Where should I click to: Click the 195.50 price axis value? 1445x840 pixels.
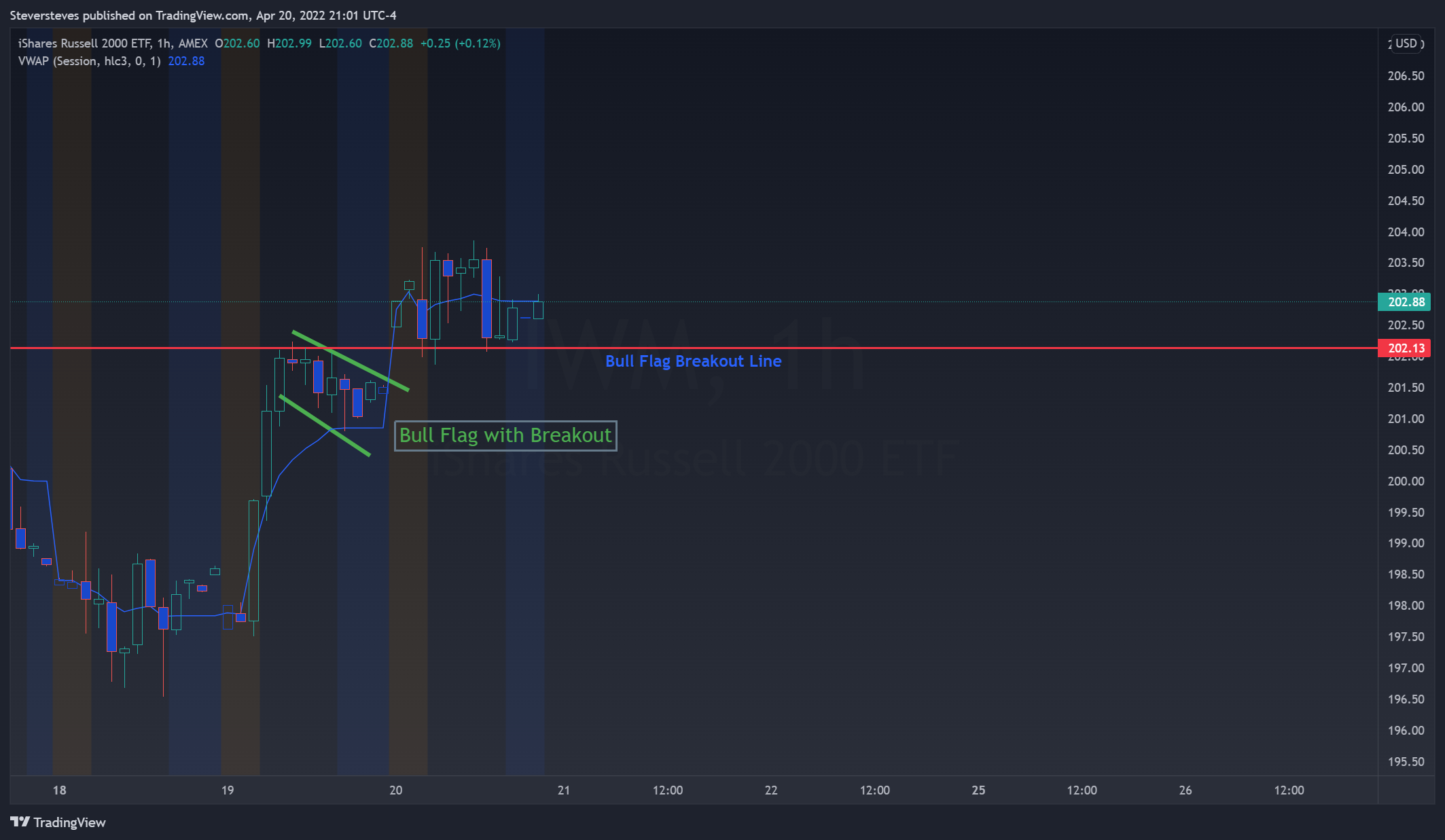tap(1406, 762)
